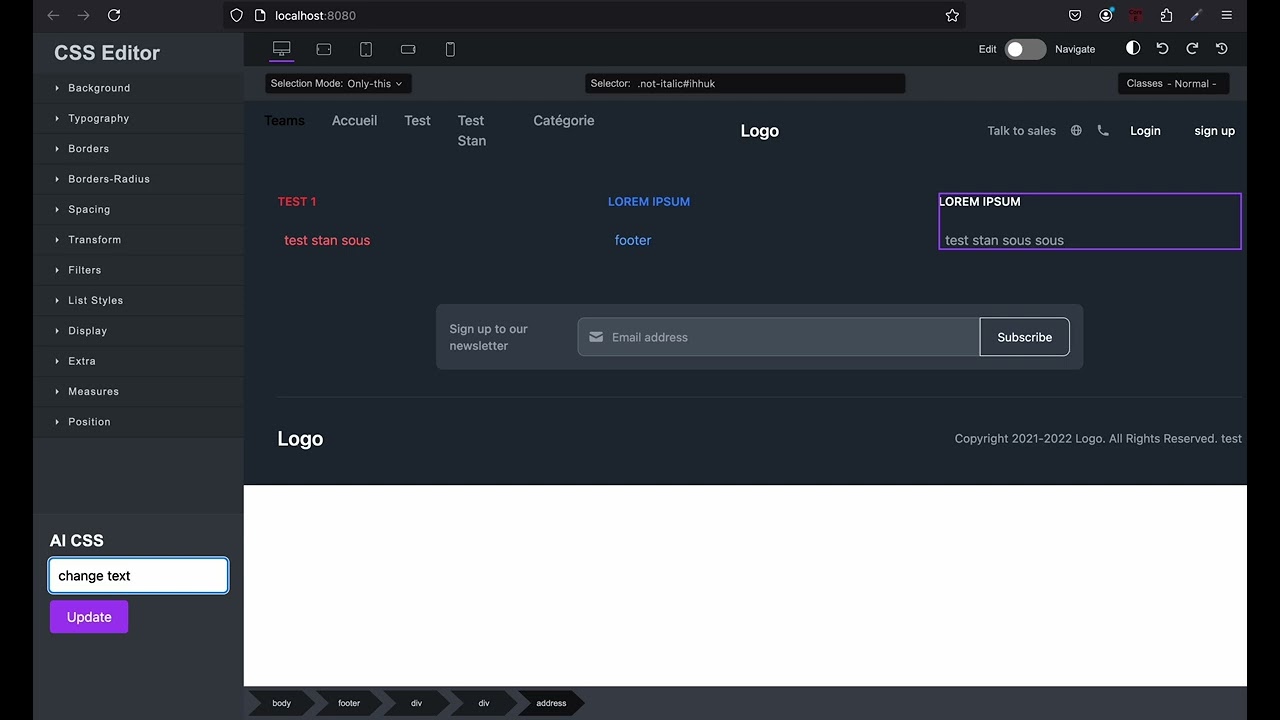Expand the Measures section
1280x720 pixels.
(138, 391)
